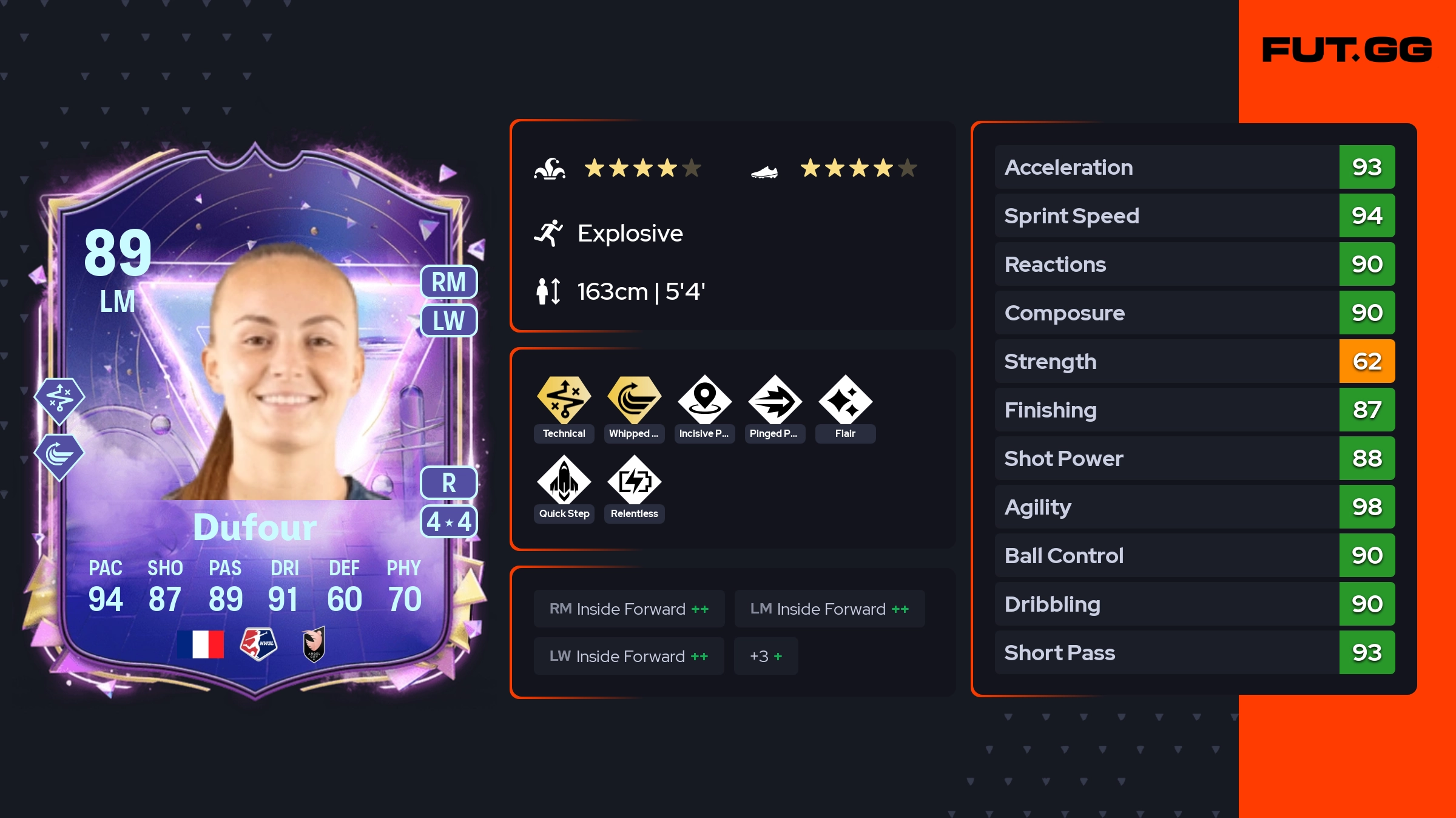This screenshot has width=1456, height=818.
Task: Click the France flag on the card
Action: tap(201, 644)
